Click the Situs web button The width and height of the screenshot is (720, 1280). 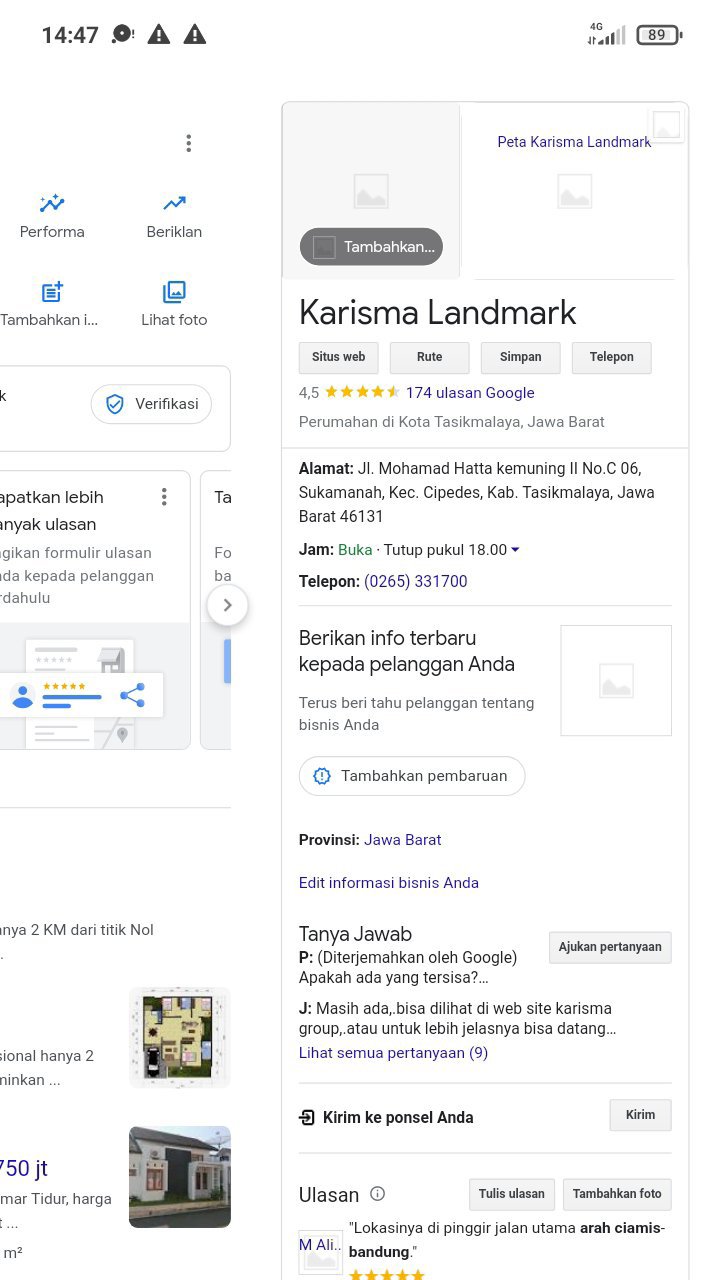click(x=339, y=357)
